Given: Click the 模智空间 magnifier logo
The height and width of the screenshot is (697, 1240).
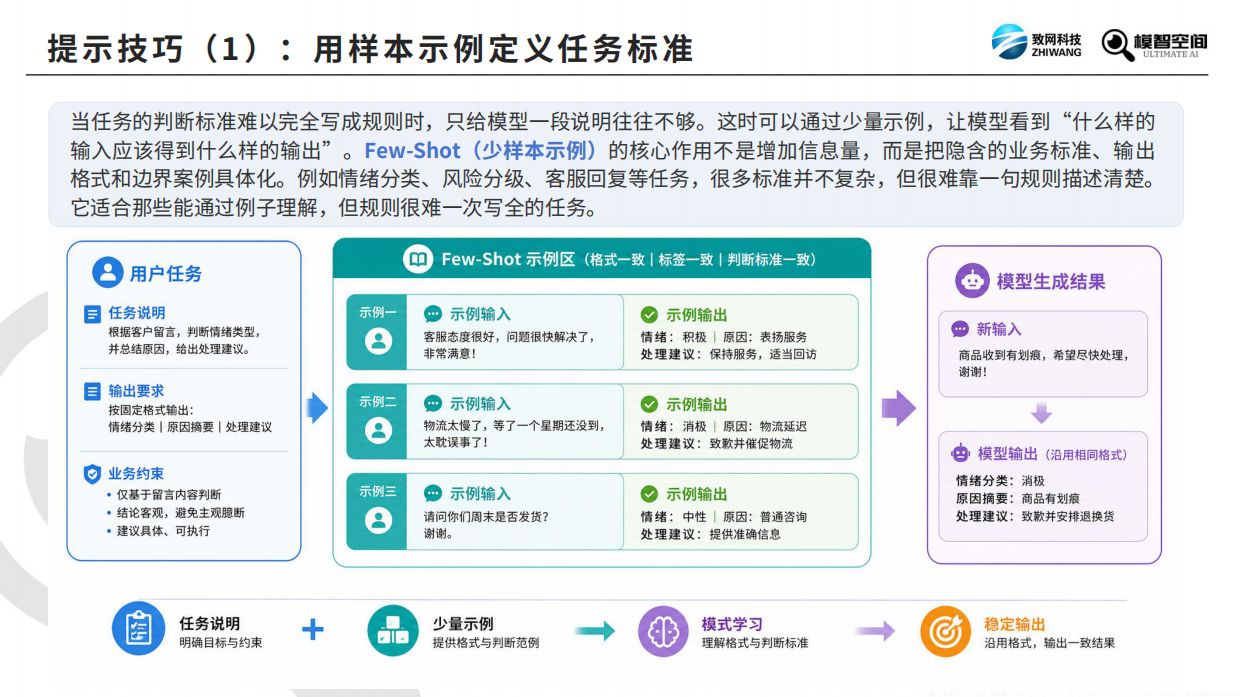Looking at the screenshot, I should [1154, 43].
